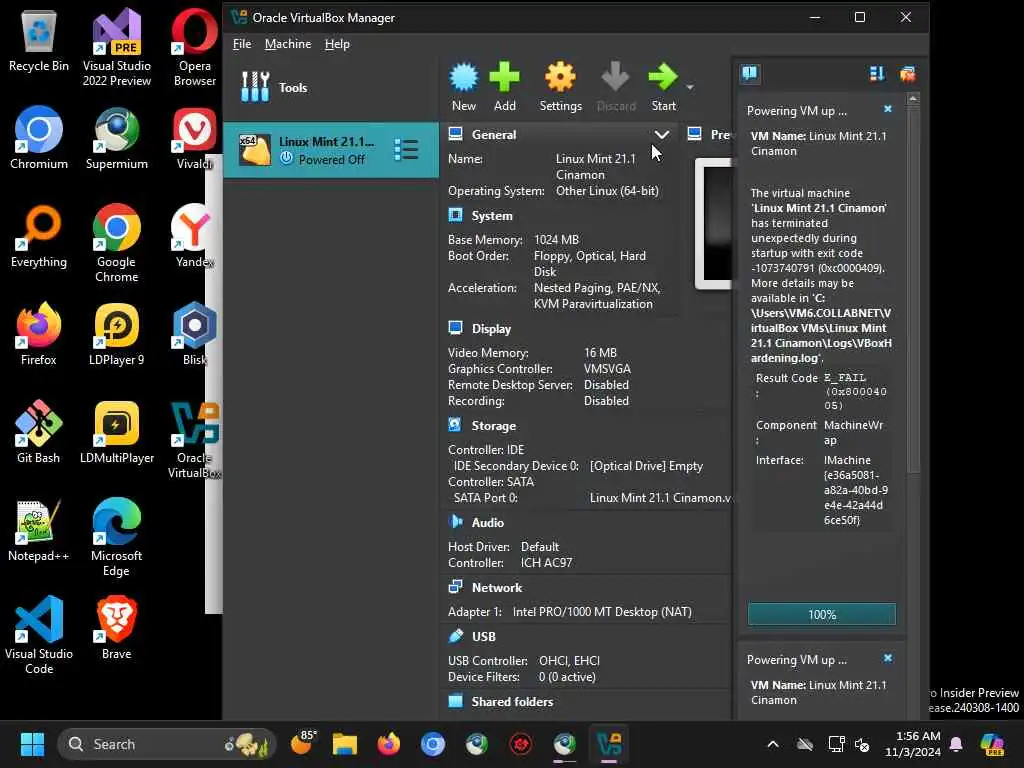The width and height of the screenshot is (1024, 768).
Task: Click the Base Memory value 1024 MB
Action: [x=556, y=240]
